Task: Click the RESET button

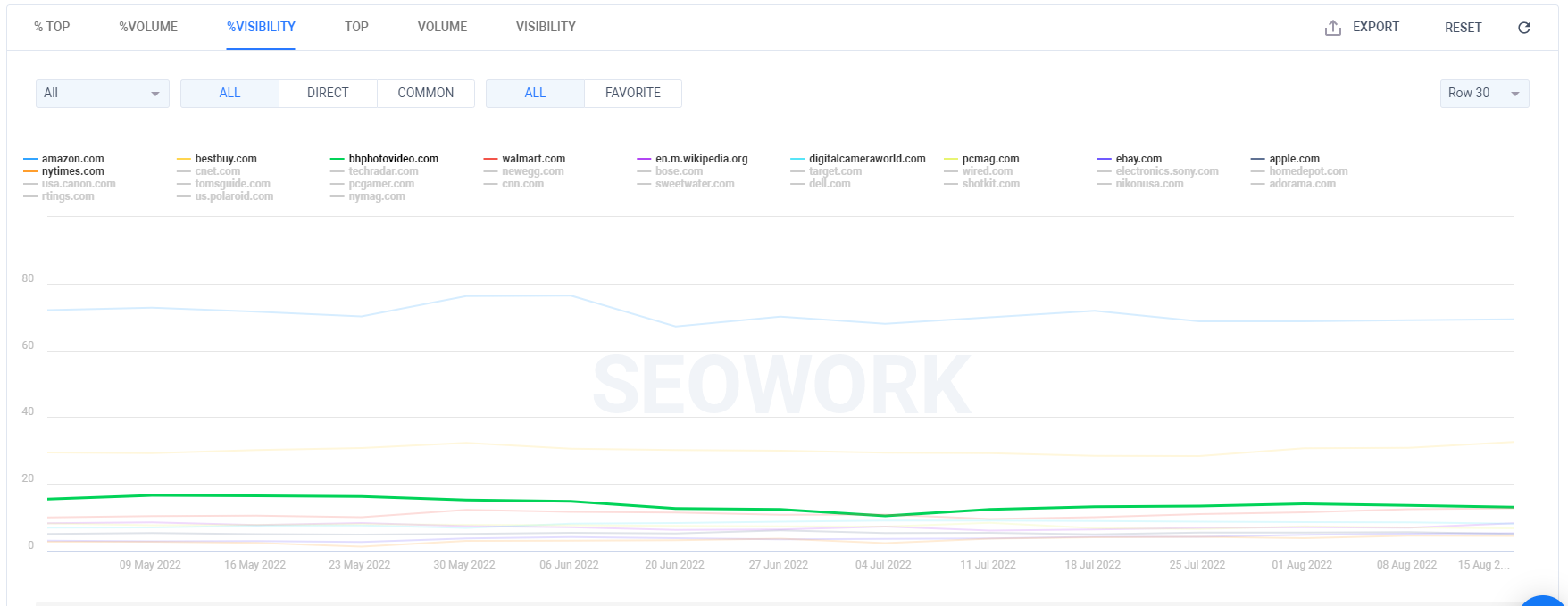Action: [1463, 28]
